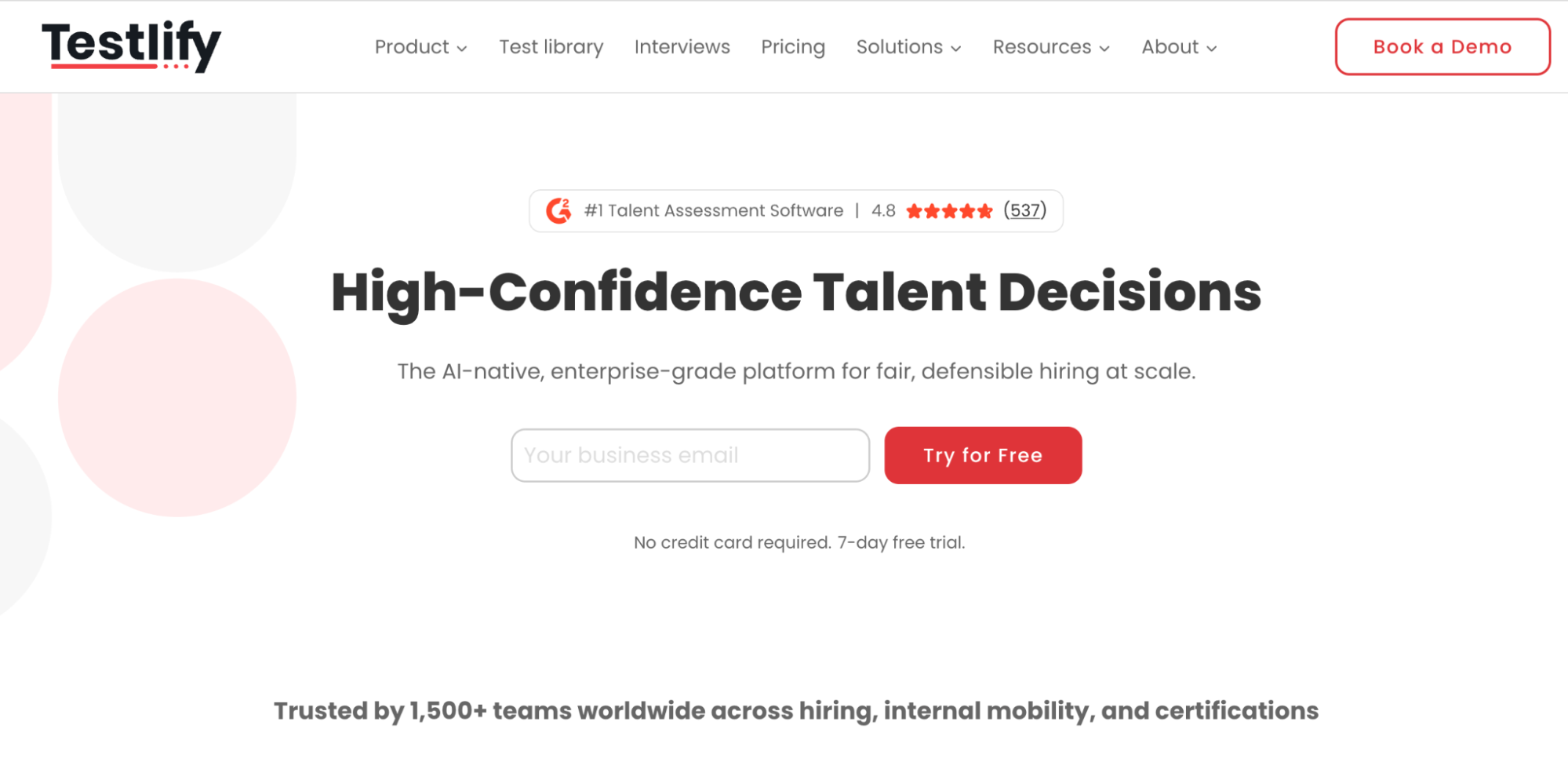Click the #1 Talent Assessment Software badge text
This screenshot has height=784, width=1568.
coord(714,210)
